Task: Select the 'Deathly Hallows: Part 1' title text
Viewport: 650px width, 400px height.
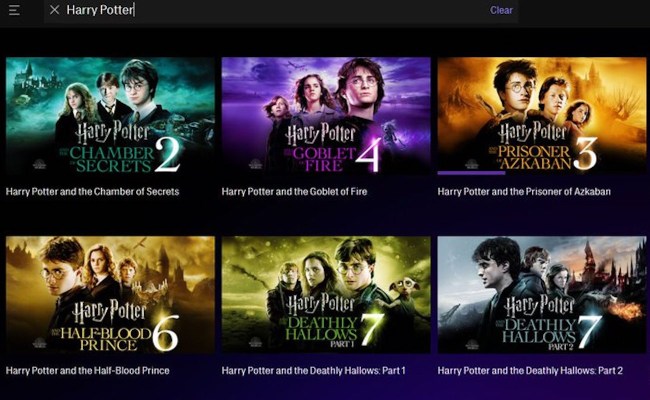Action: 314,370
